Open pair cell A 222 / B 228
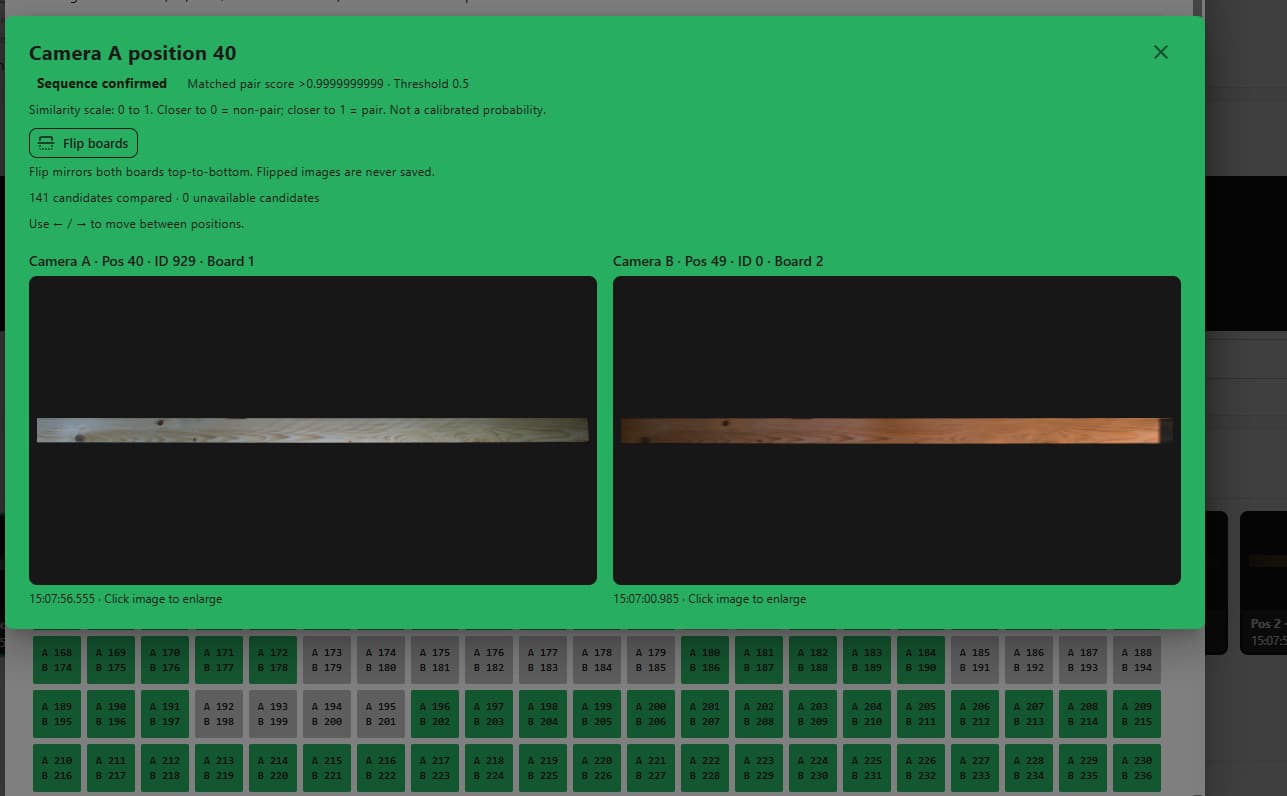This screenshot has width=1287, height=796. (706, 768)
